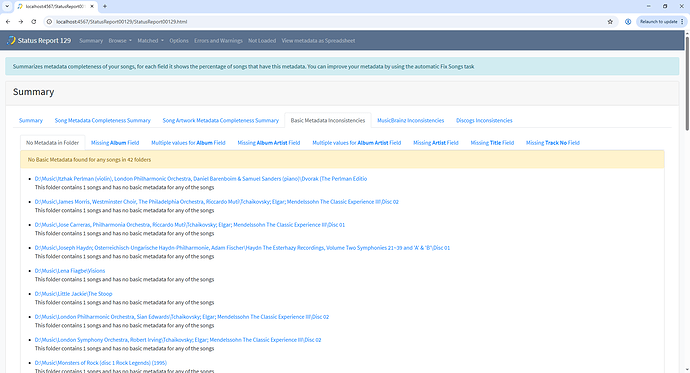Open Multiple values for Album Artist Field subtab
The width and height of the screenshot is (690, 373).
click(356, 143)
